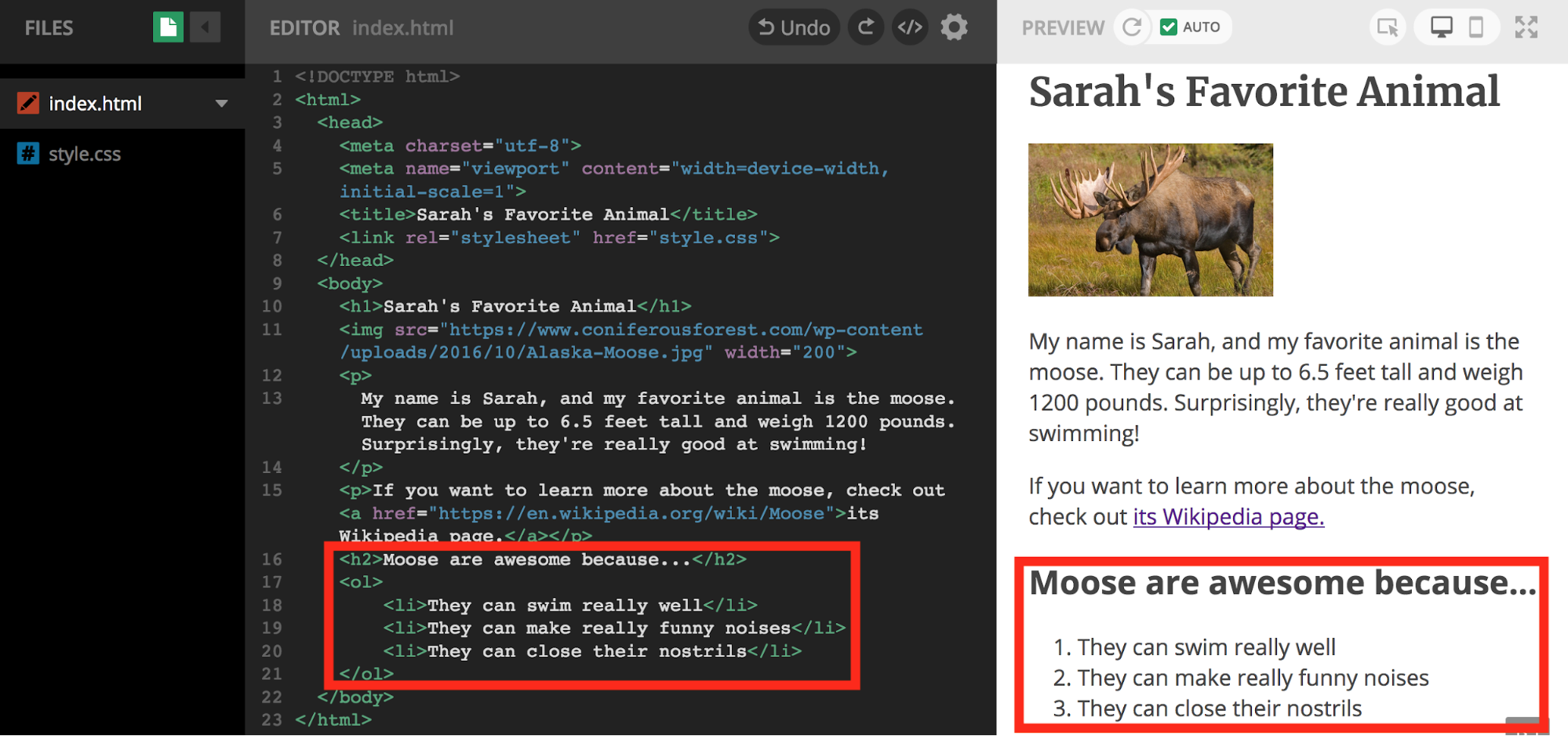Click the preview inspect element icon
Viewport: 1568px width, 736px height.
point(1387,27)
